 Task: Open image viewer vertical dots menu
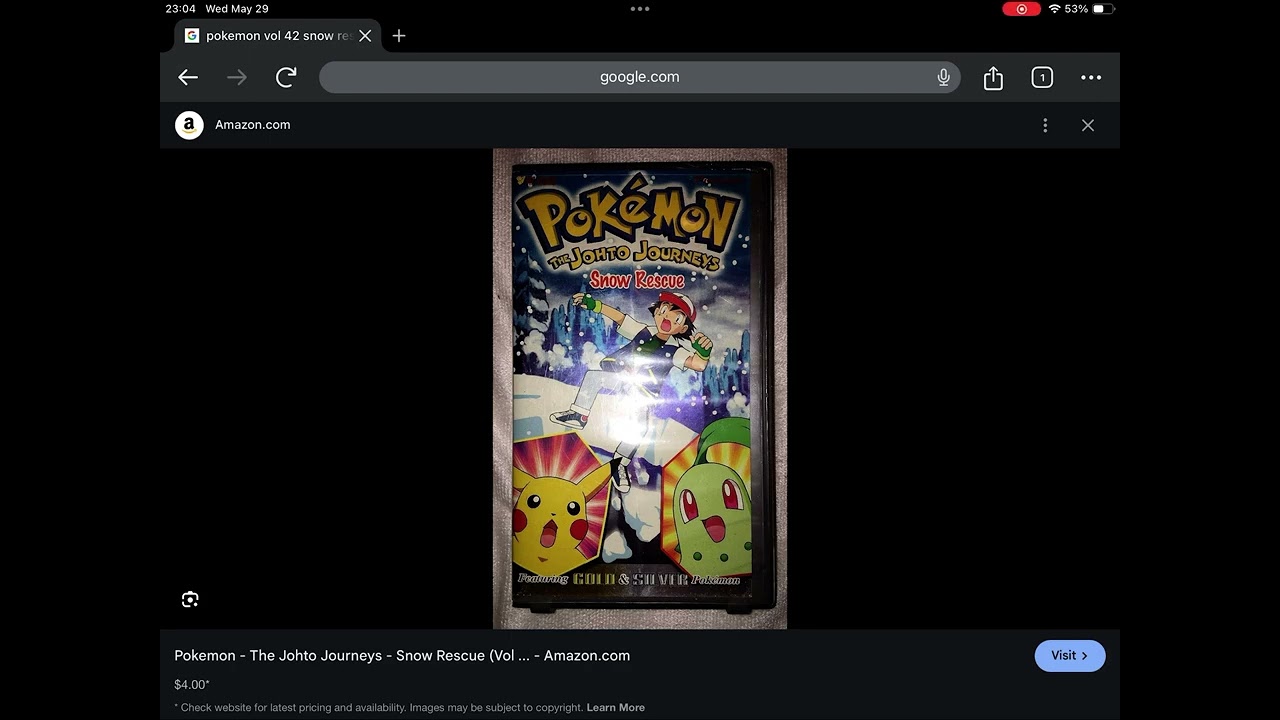[x=1045, y=125]
